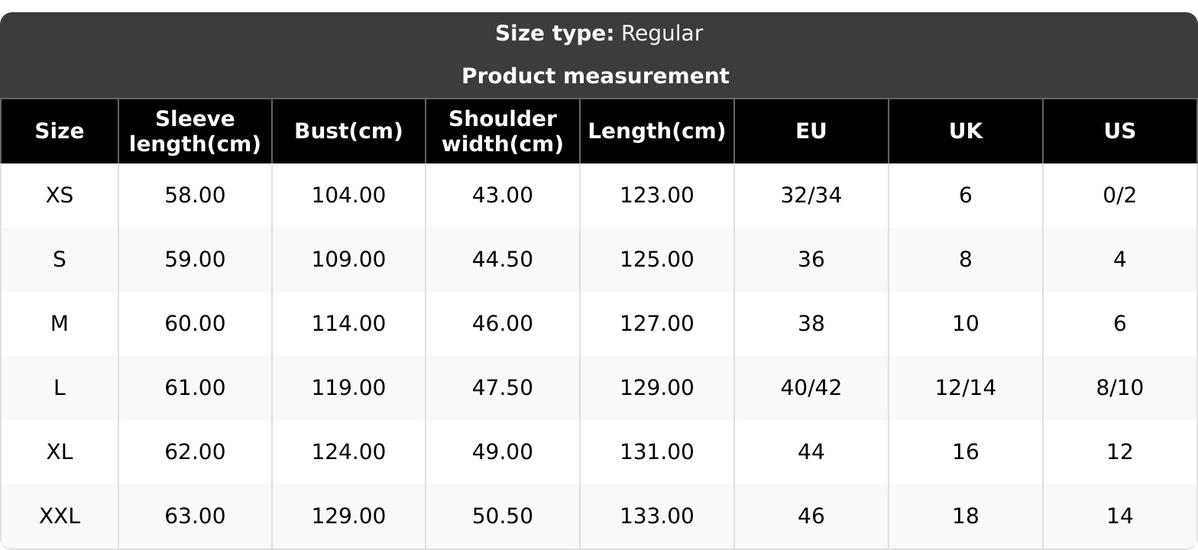
Task: Click the Size column header
Action: click(x=59, y=131)
